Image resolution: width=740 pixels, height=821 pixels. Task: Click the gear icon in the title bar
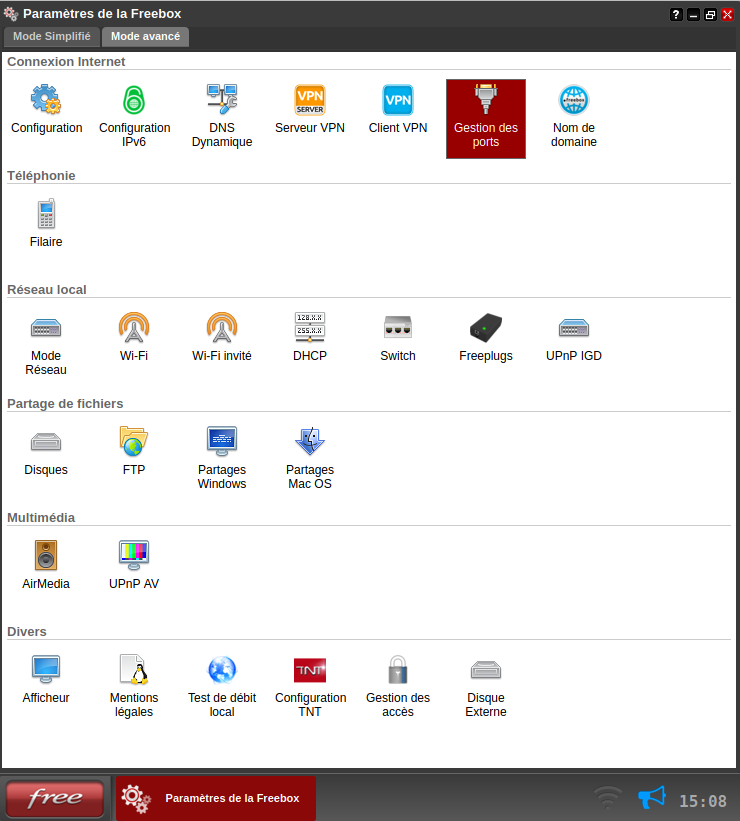(x=11, y=14)
